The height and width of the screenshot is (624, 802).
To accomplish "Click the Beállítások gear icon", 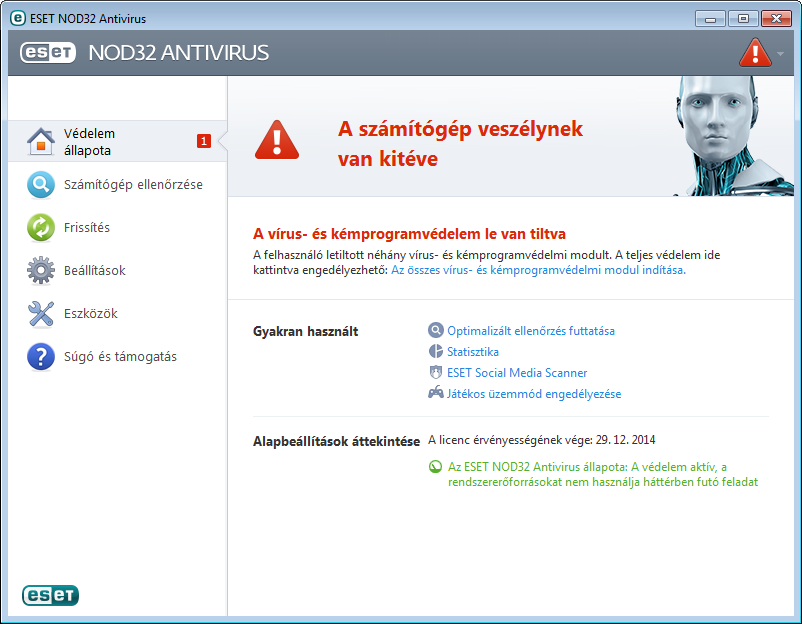I will pyautogui.click(x=41, y=270).
